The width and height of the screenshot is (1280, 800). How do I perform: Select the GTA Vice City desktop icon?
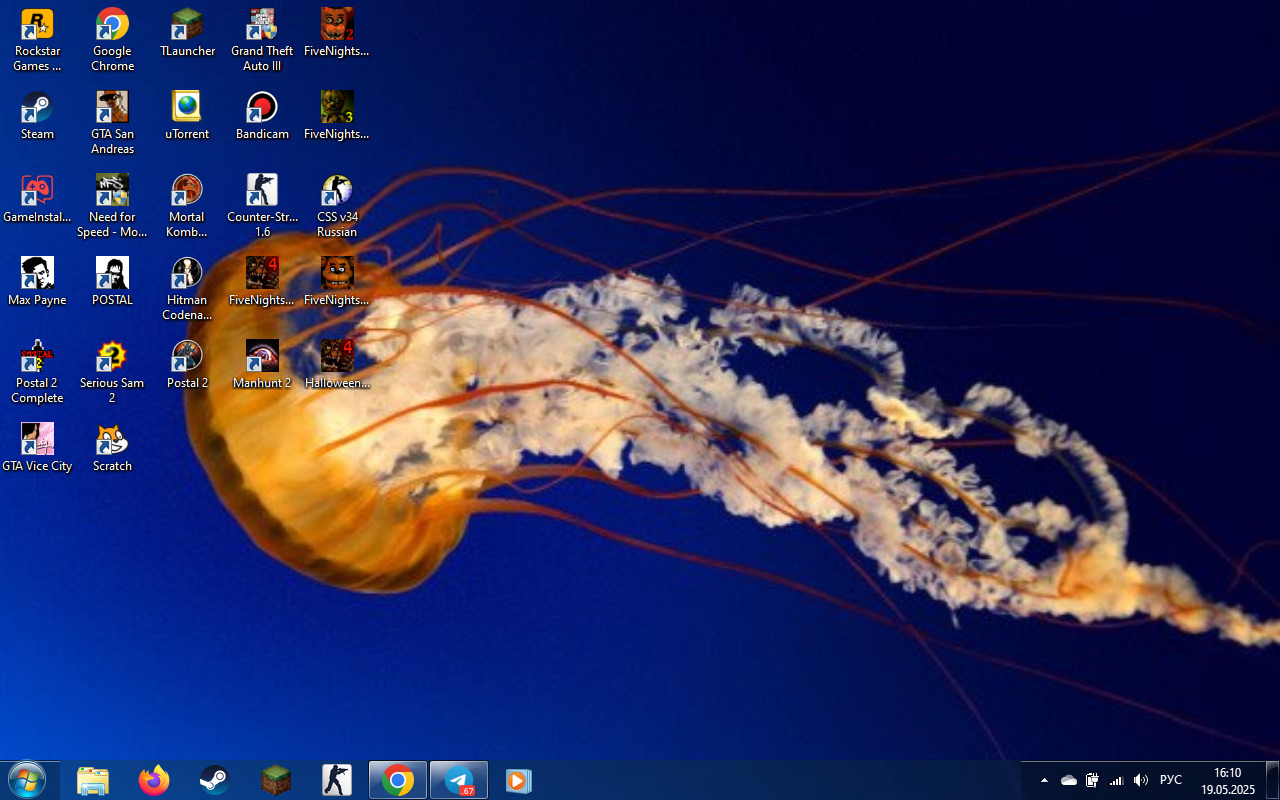[37, 440]
